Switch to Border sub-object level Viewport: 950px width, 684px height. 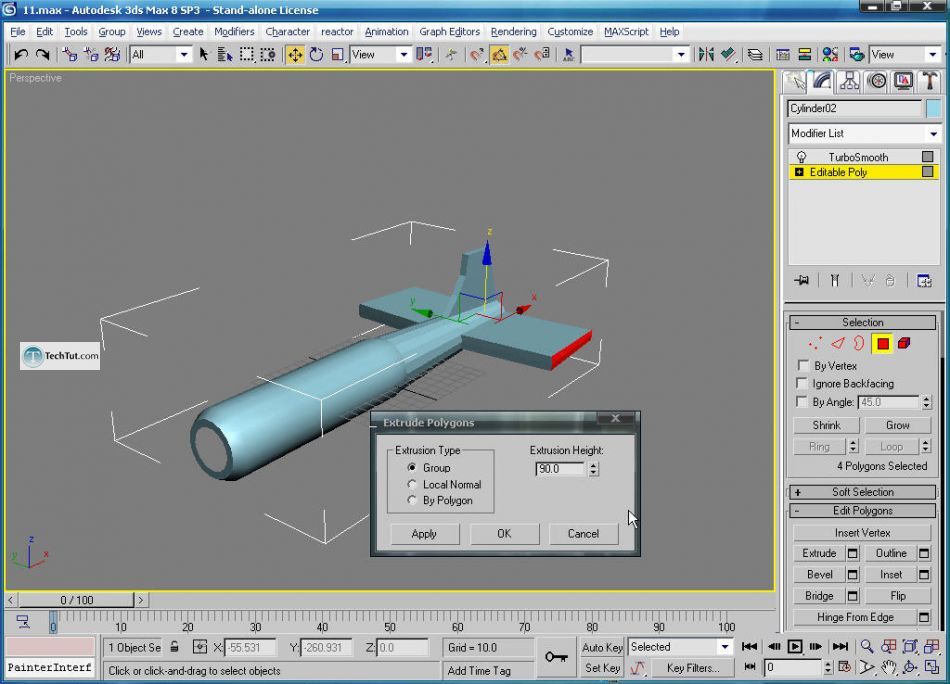click(x=859, y=344)
